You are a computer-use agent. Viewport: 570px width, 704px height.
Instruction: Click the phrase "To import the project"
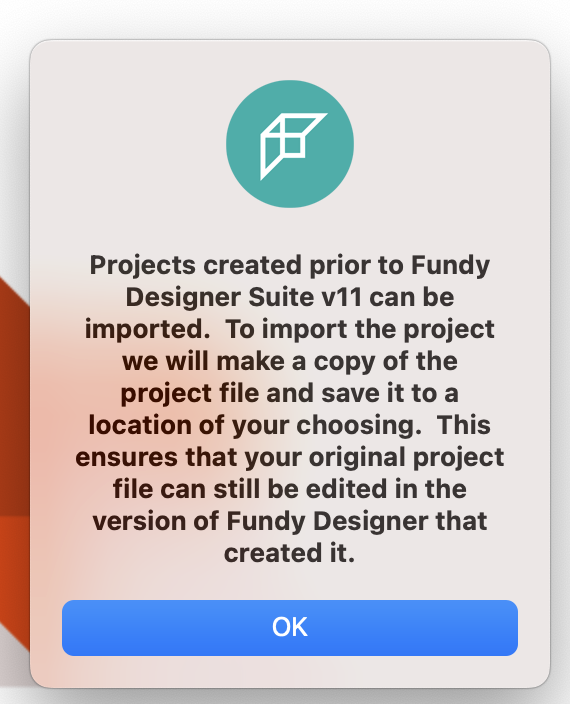(x=360, y=330)
